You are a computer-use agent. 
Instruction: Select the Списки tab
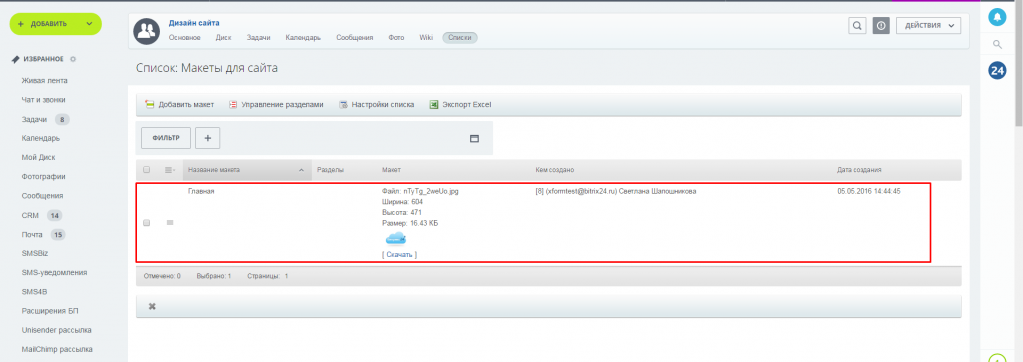point(460,38)
